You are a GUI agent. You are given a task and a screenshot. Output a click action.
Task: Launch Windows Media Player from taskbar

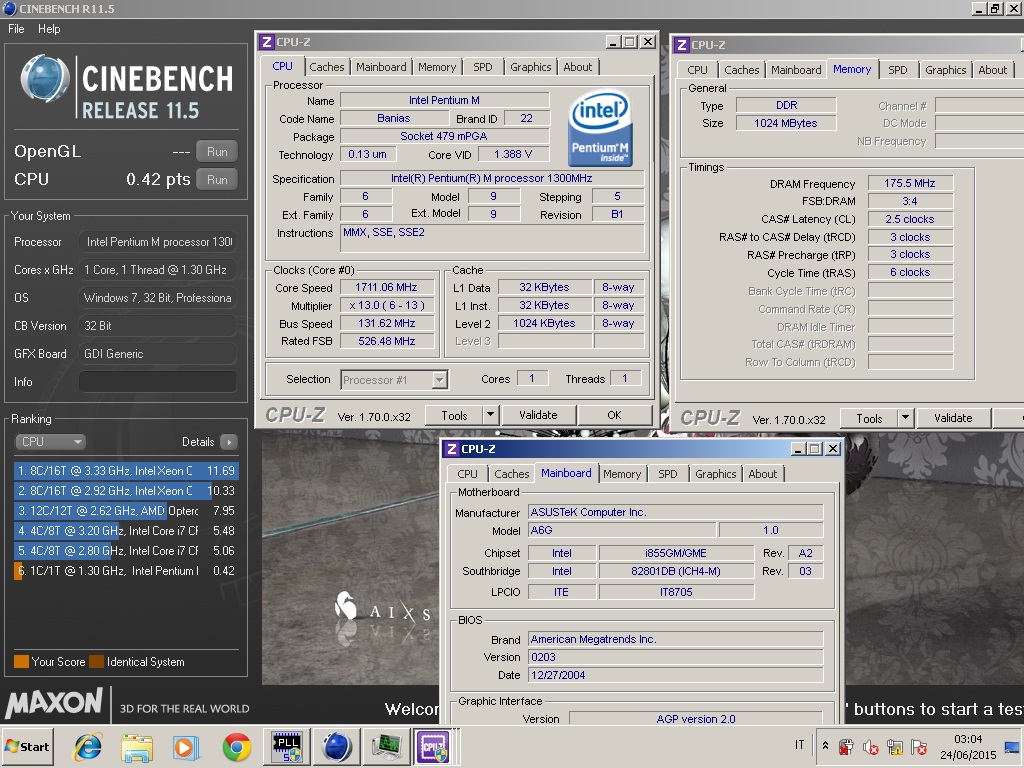pyautogui.click(x=186, y=746)
